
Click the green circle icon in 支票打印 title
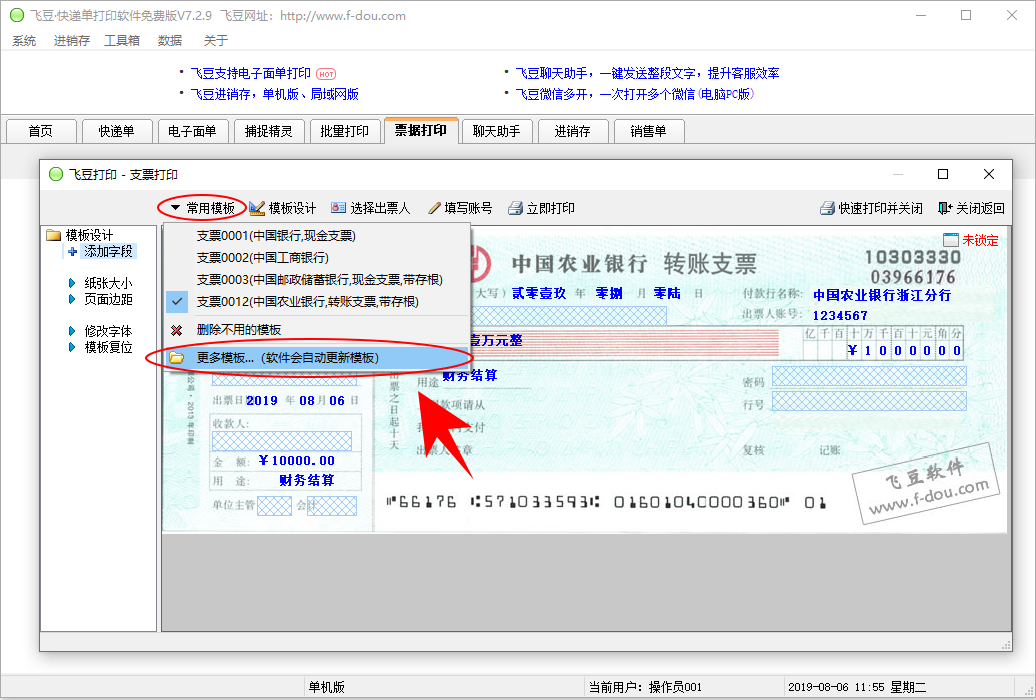pyautogui.click(x=56, y=174)
